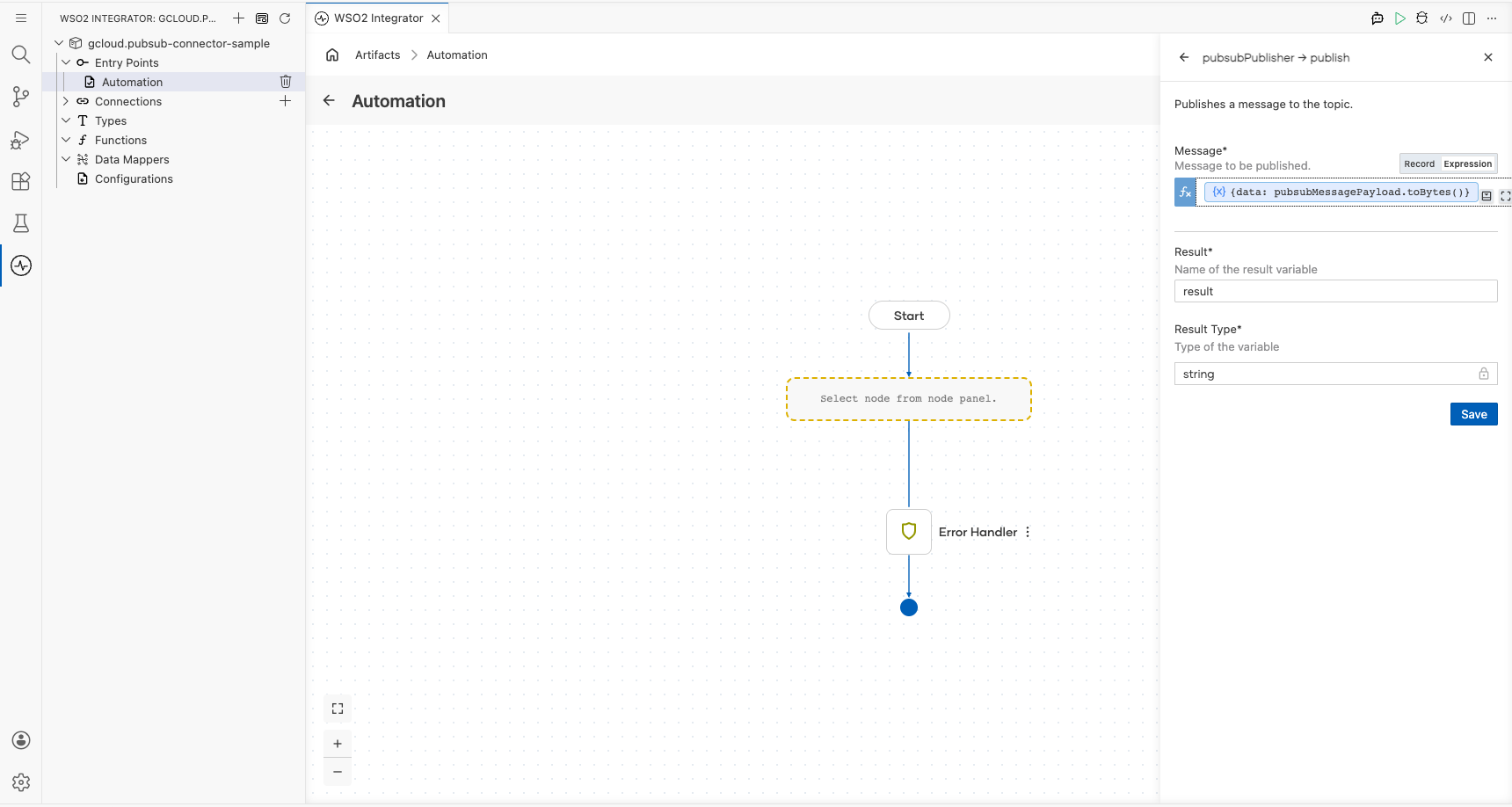This screenshot has width=1512, height=807.
Task: Delete the Automation entry with trash icon
Action: click(x=286, y=82)
